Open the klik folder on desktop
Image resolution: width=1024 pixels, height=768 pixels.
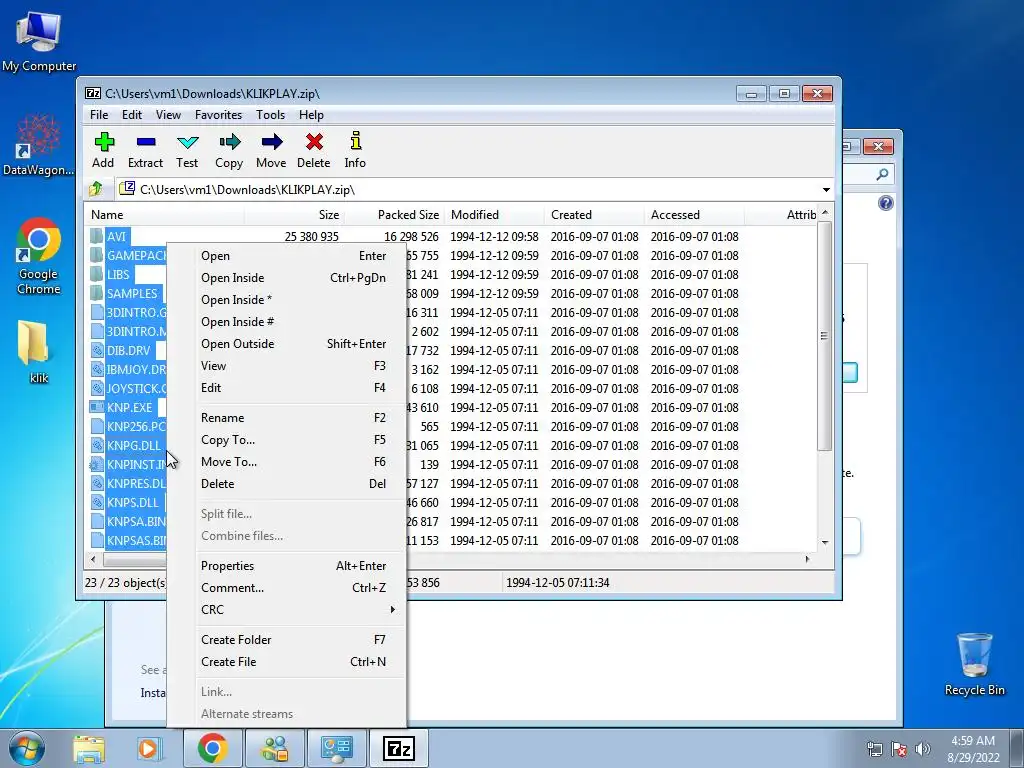click(34, 351)
